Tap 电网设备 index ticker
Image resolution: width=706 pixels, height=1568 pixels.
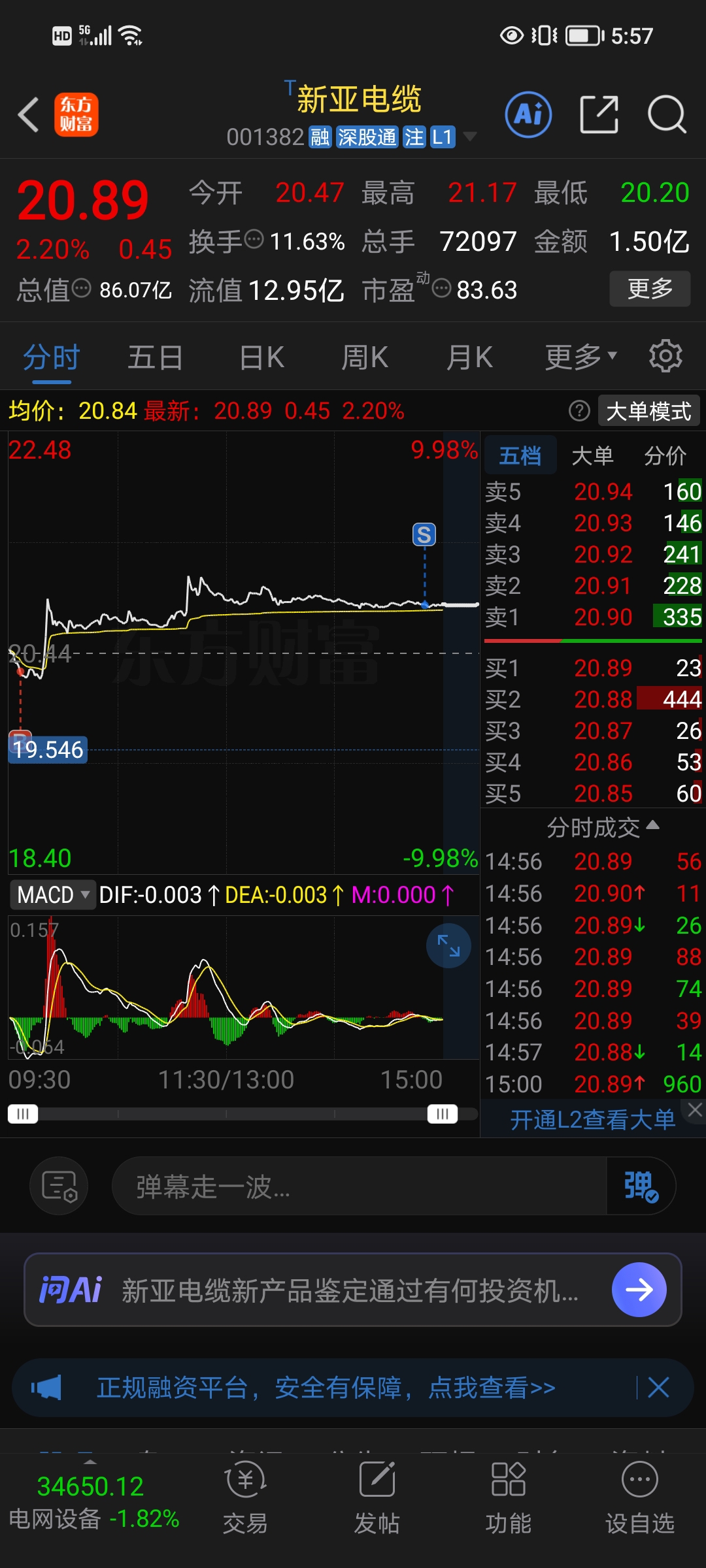click(x=93, y=1503)
